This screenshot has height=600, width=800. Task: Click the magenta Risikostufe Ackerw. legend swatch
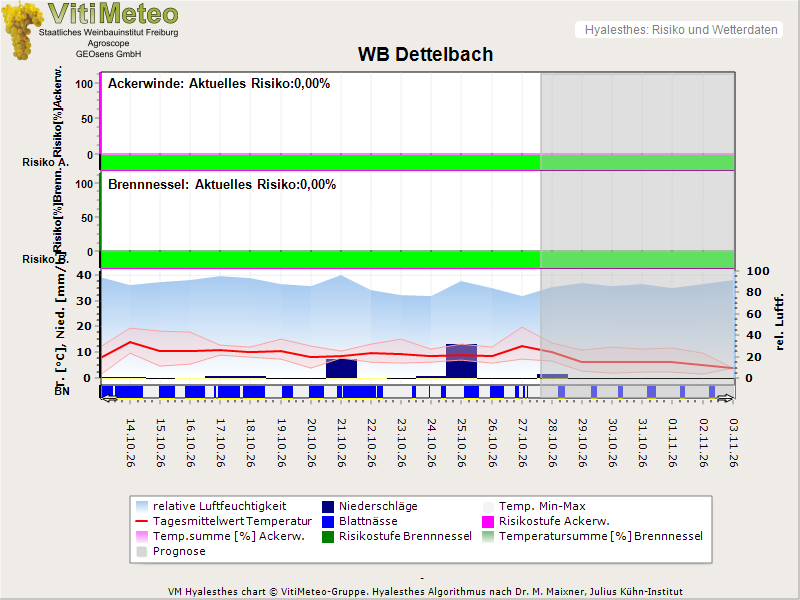[x=488, y=521]
